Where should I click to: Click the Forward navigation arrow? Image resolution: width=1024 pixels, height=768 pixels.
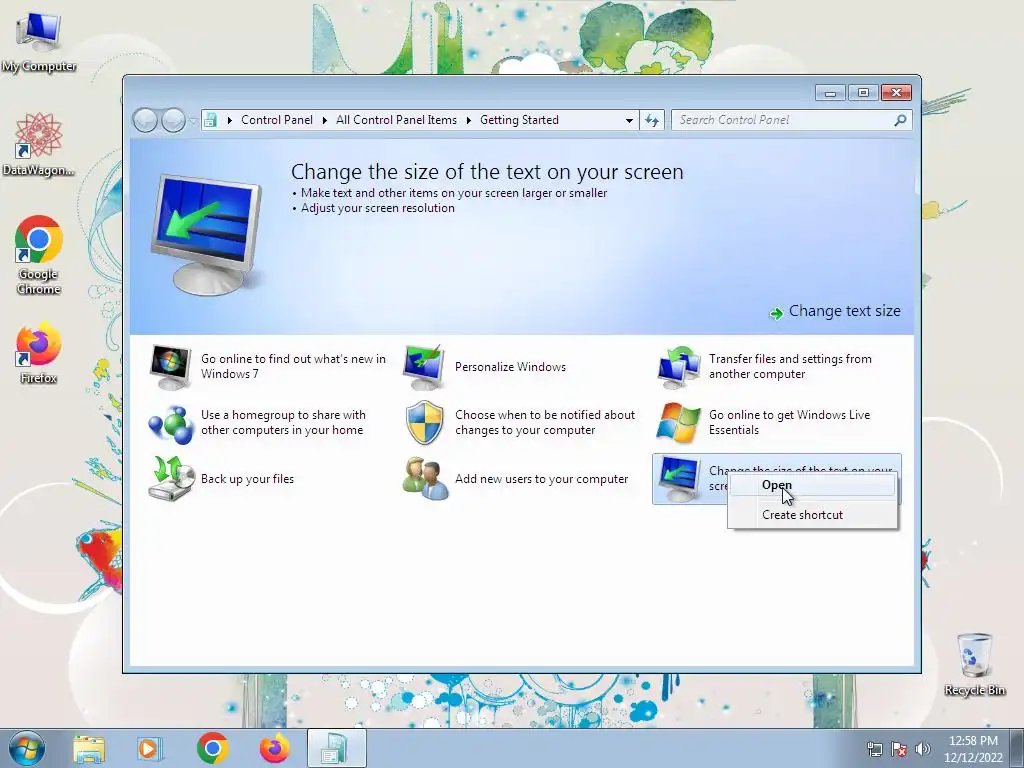click(173, 120)
